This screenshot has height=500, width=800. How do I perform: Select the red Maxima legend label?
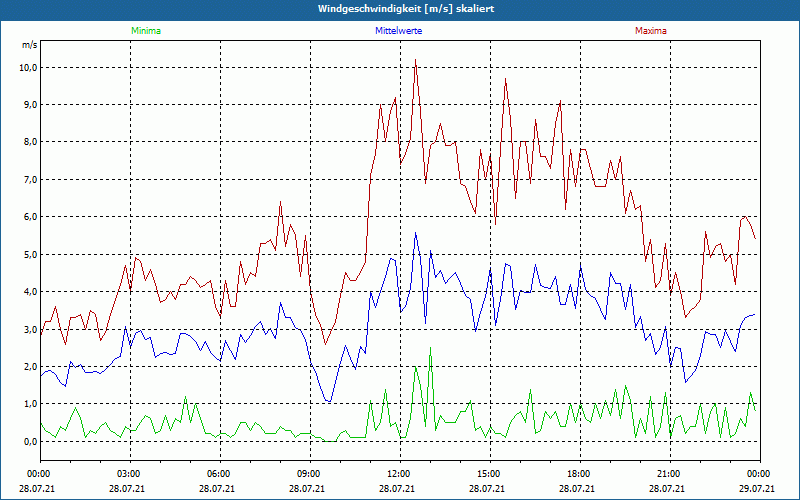[651, 31]
